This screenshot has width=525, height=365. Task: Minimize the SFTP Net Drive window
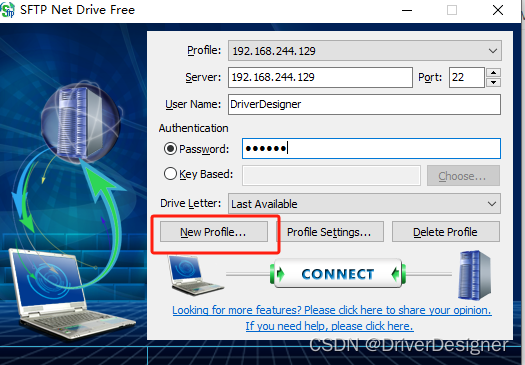(407, 10)
